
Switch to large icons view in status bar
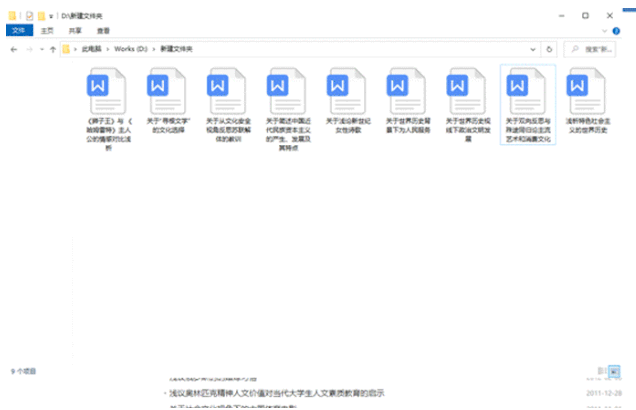(614, 371)
